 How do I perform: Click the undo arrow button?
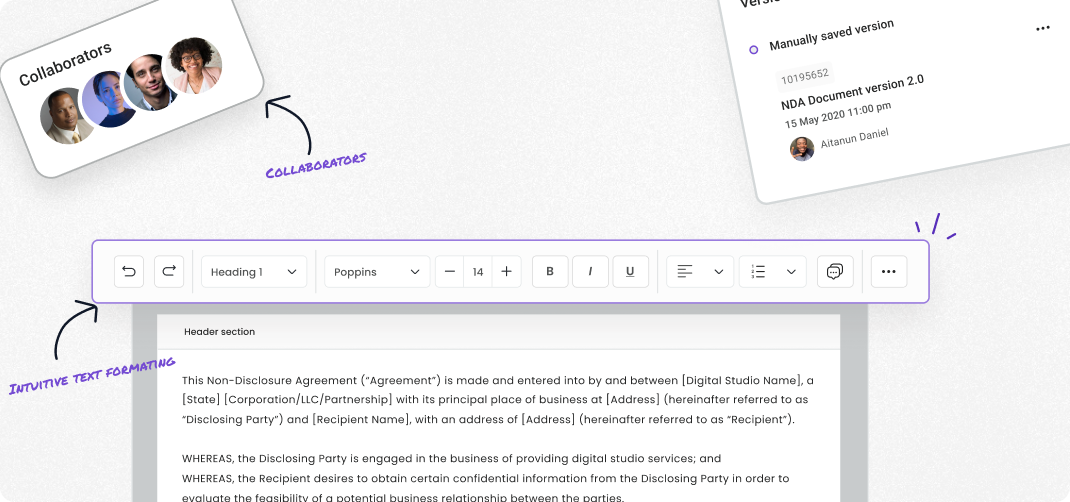point(129,271)
